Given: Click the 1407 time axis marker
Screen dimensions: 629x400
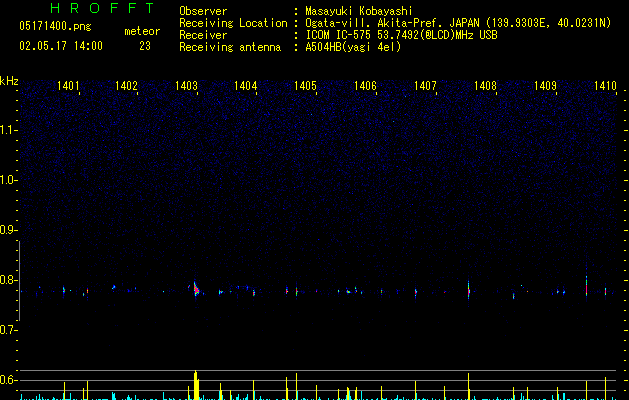Looking at the screenshot, I should coord(425,86).
